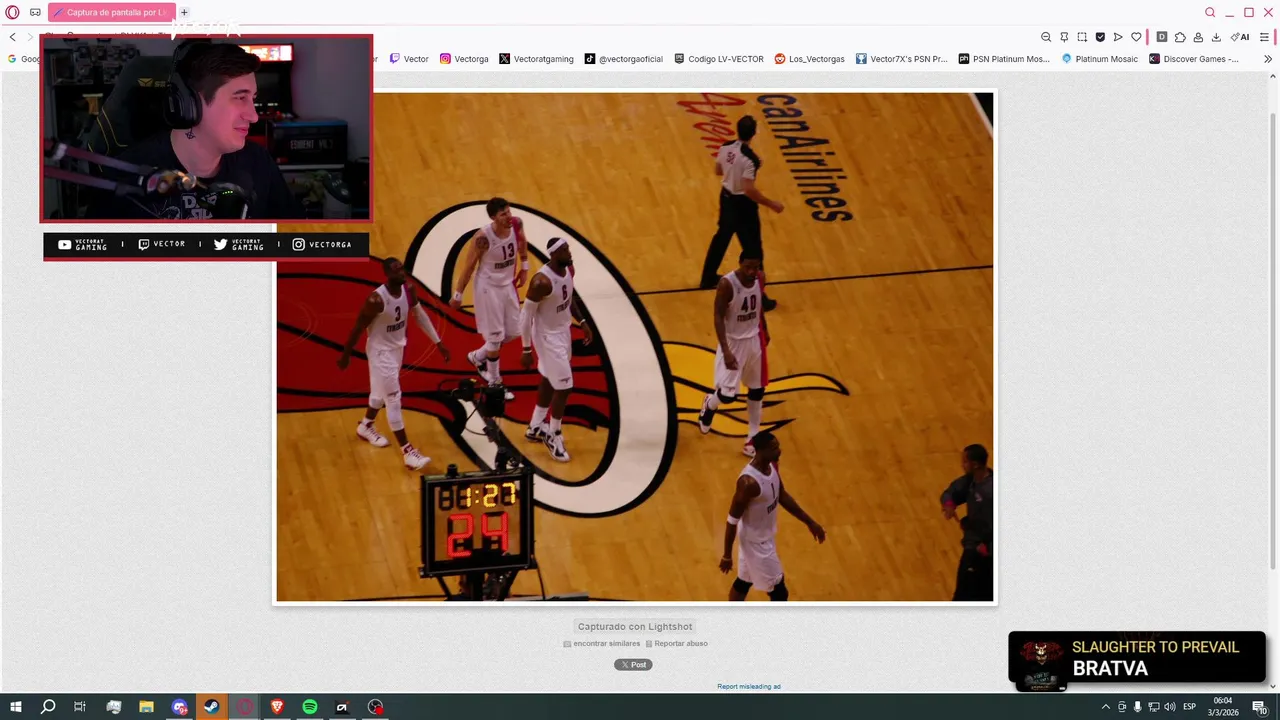The image size is (1280, 720).
Task: Open the PSN Platinum Mos... bookmark
Action: click(x=1004, y=59)
